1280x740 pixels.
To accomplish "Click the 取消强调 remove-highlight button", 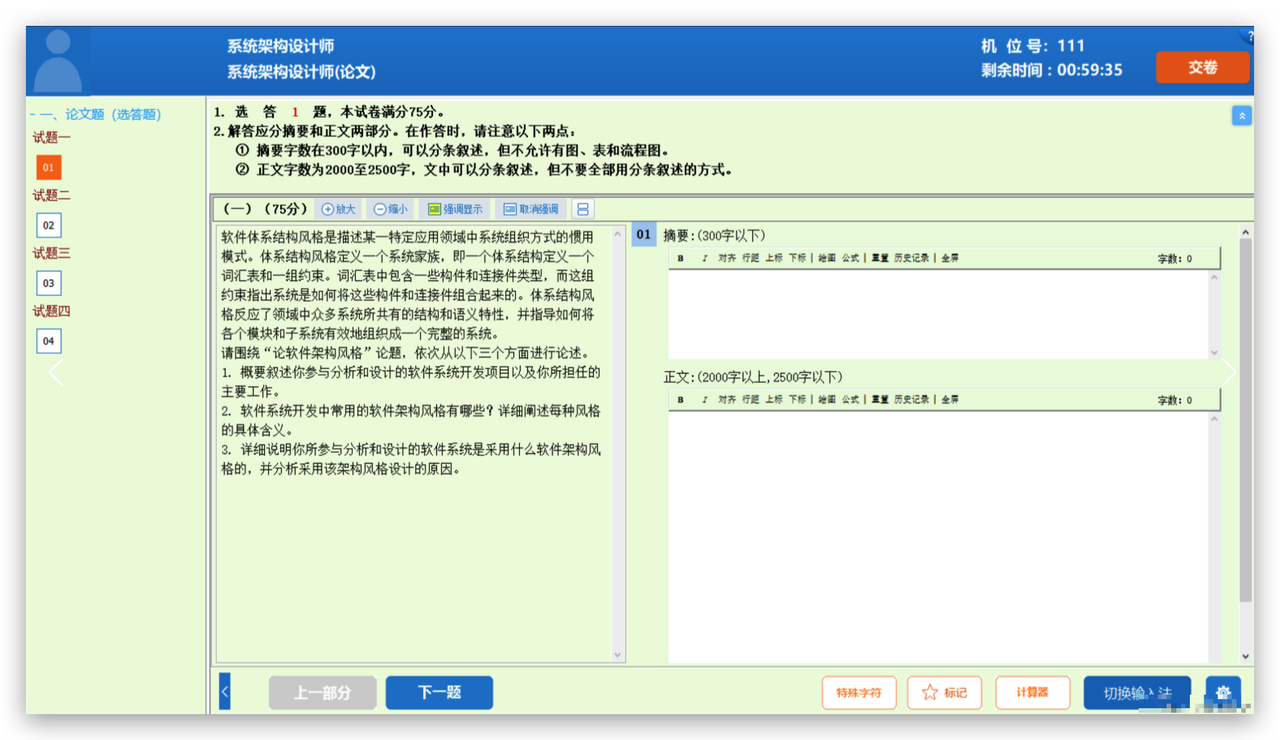I will (x=531, y=209).
